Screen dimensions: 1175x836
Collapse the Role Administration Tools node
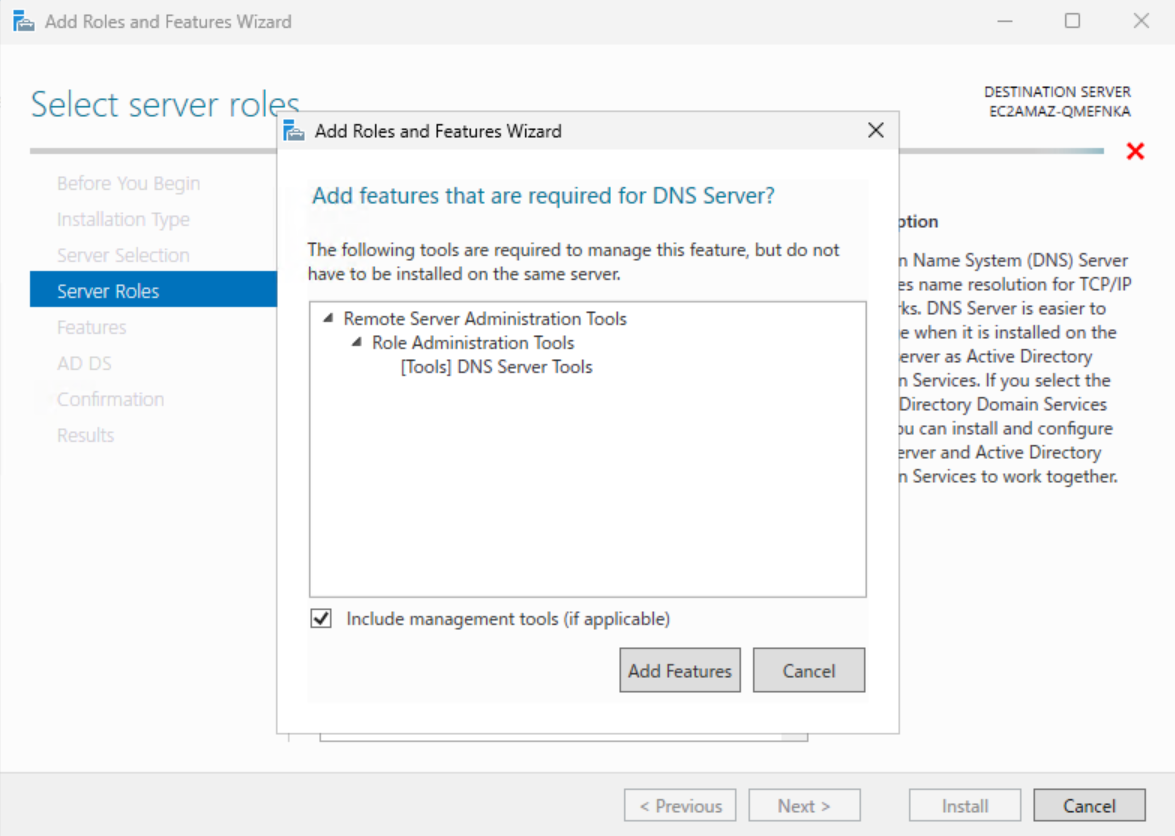pyautogui.click(x=357, y=343)
